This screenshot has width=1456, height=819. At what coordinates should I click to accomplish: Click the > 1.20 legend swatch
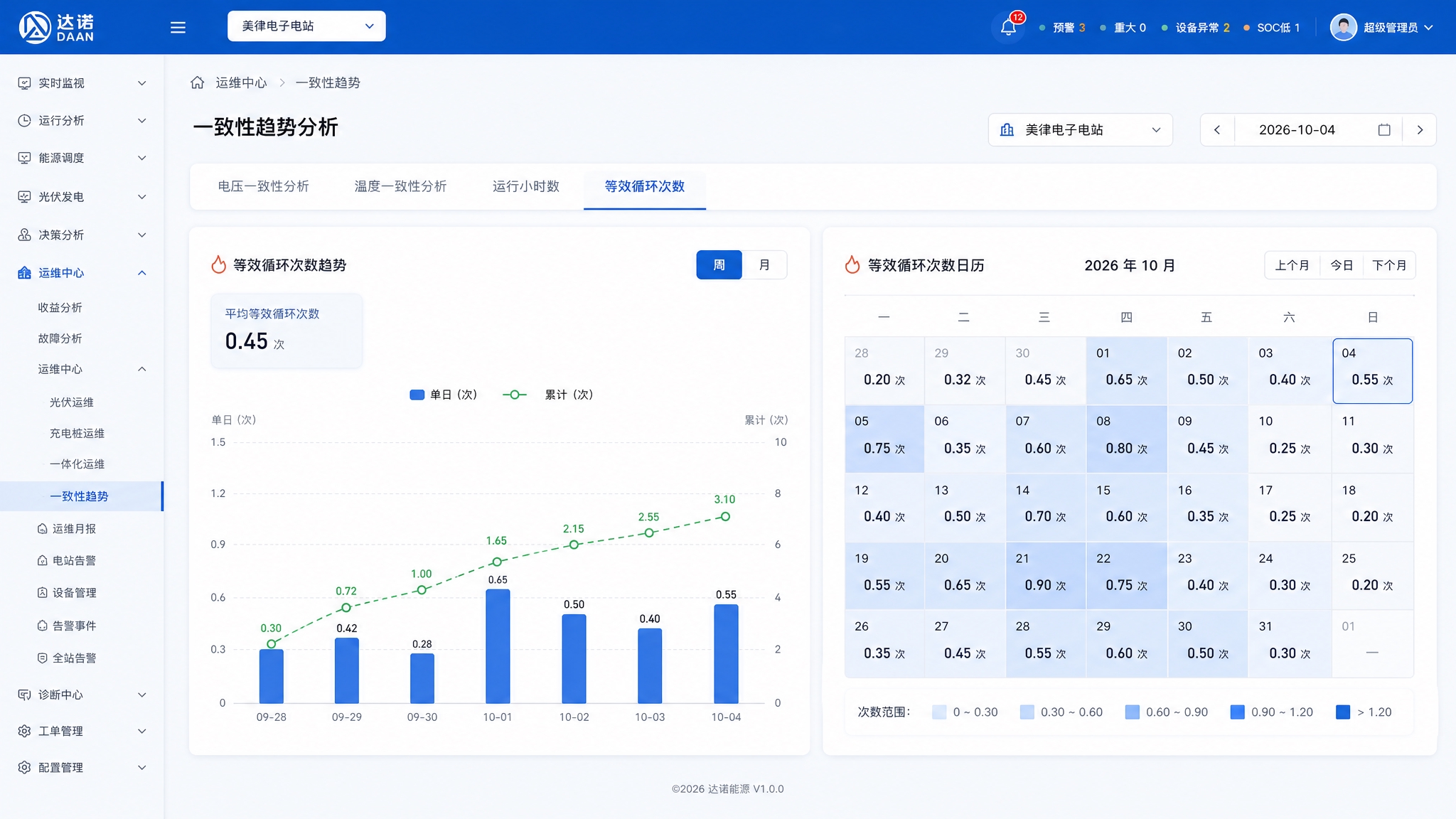pos(1343,712)
